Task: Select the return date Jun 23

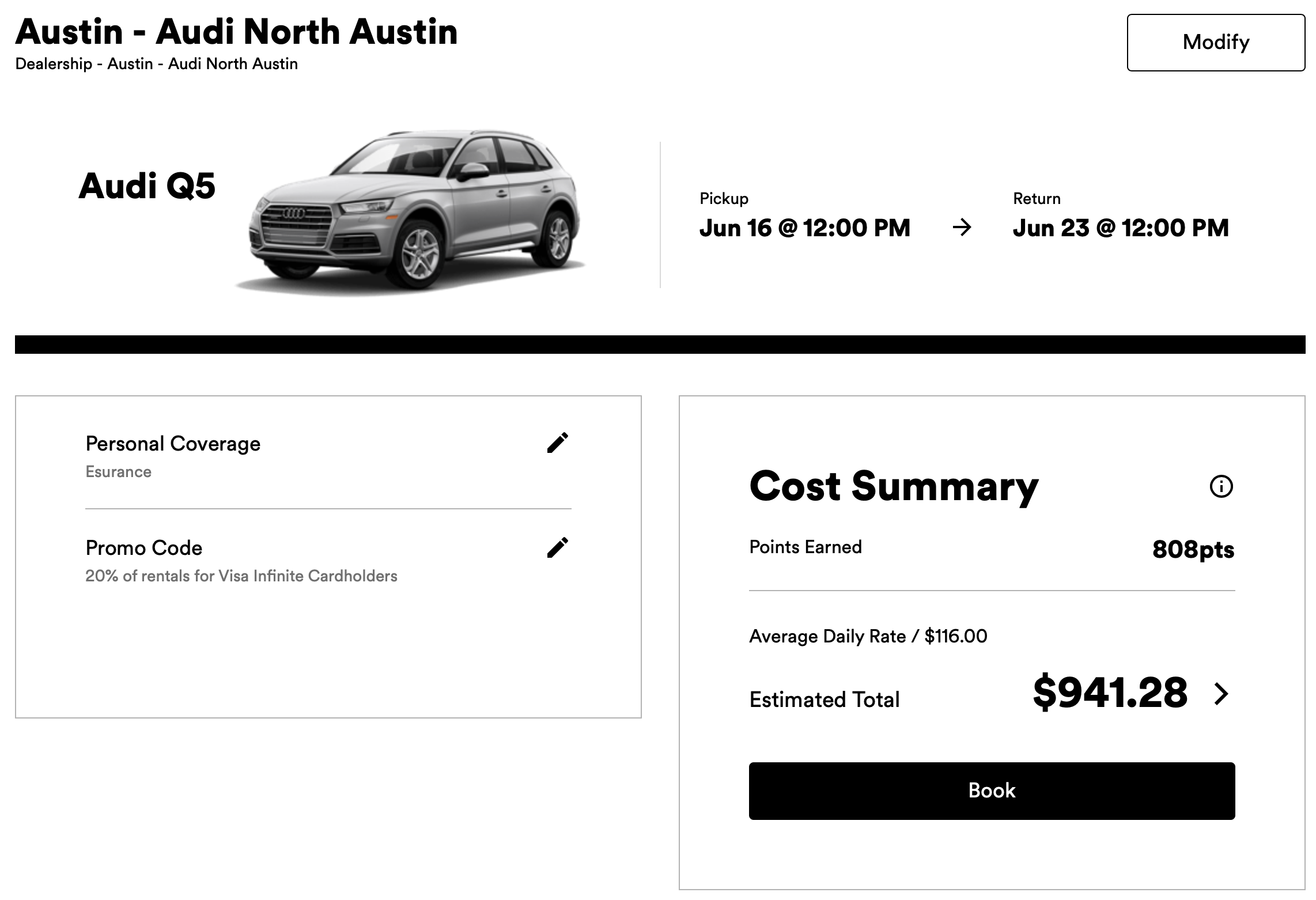Action: coord(1121,228)
